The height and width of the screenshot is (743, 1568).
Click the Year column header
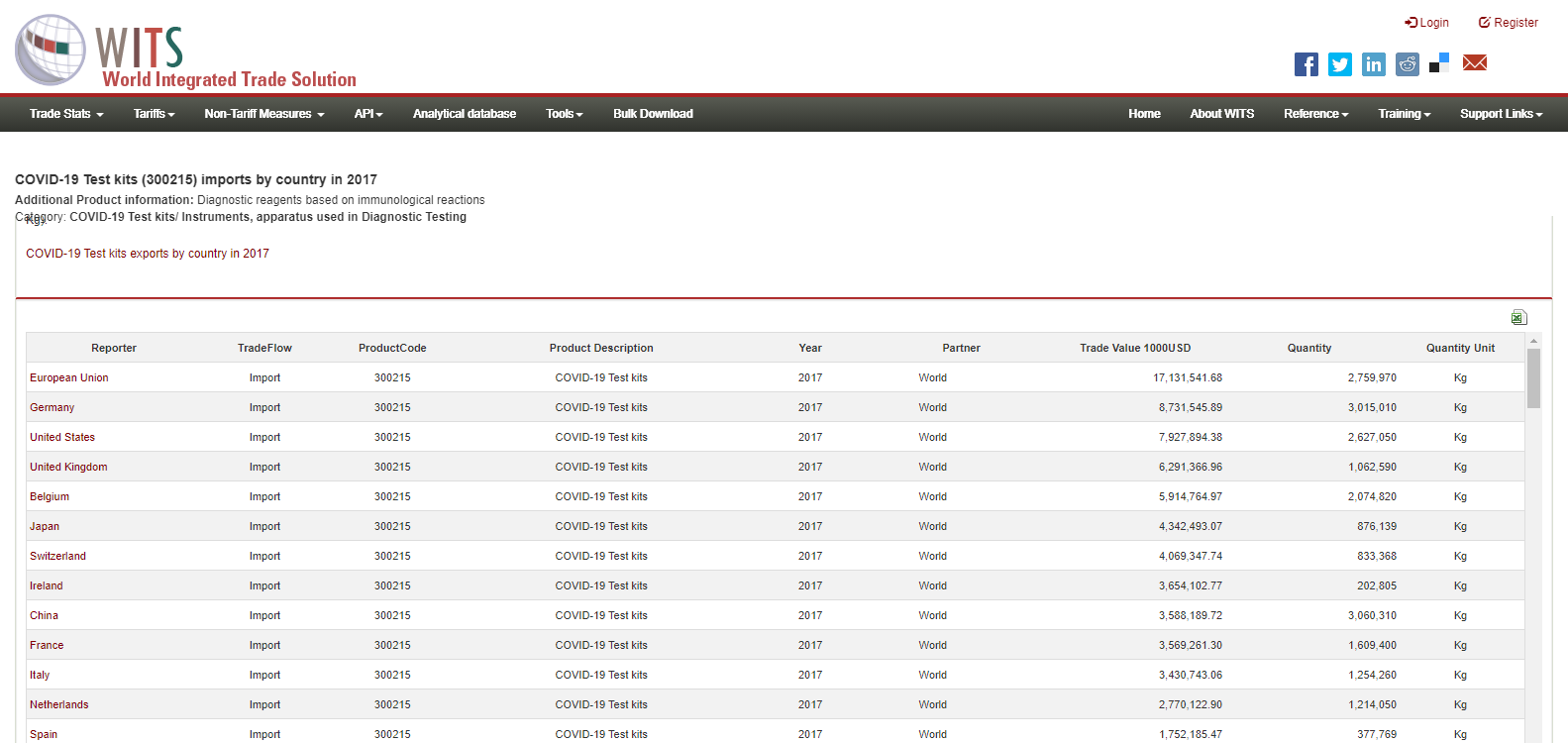pyautogui.click(x=810, y=348)
